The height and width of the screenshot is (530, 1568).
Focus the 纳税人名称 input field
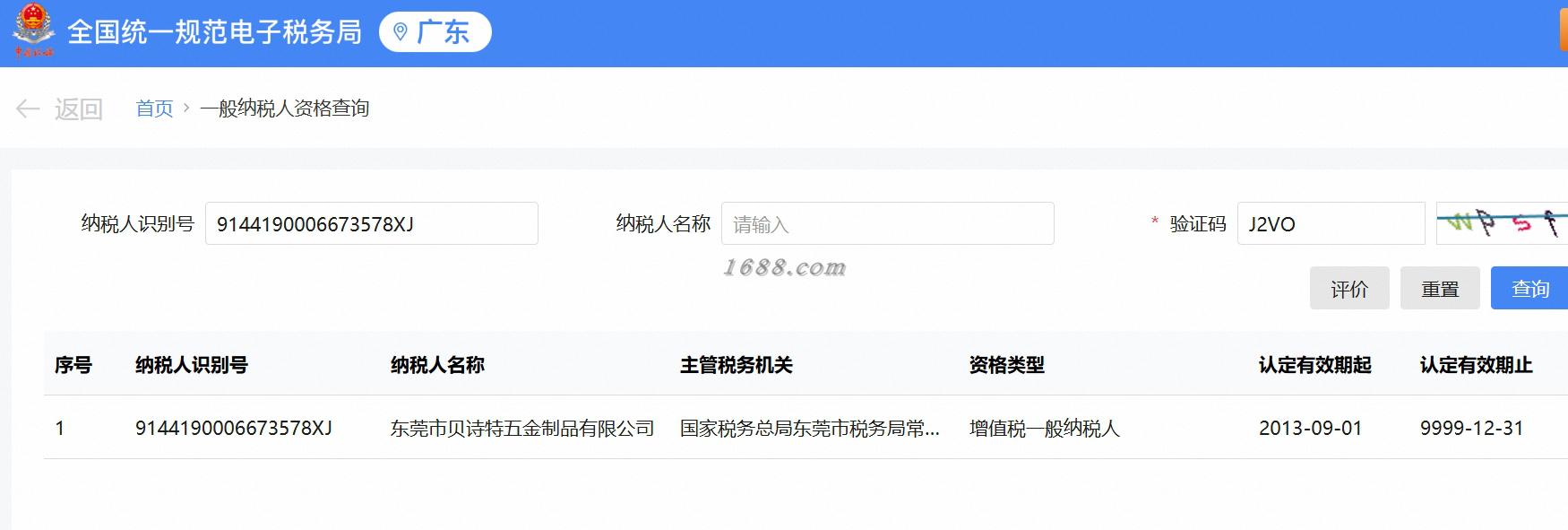[888, 223]
